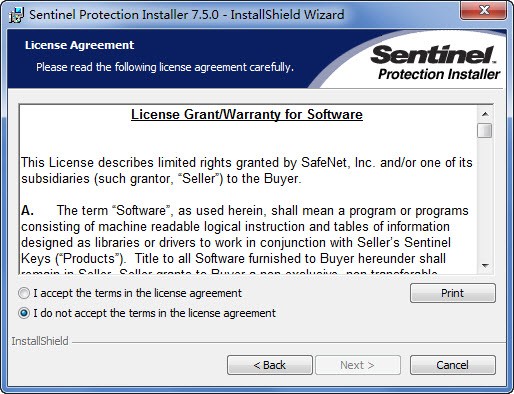The width and height of the screenshot is (514, 394).
Task: Click the Sentinel Protection Installer logo
Action: [x=436, y=63]
